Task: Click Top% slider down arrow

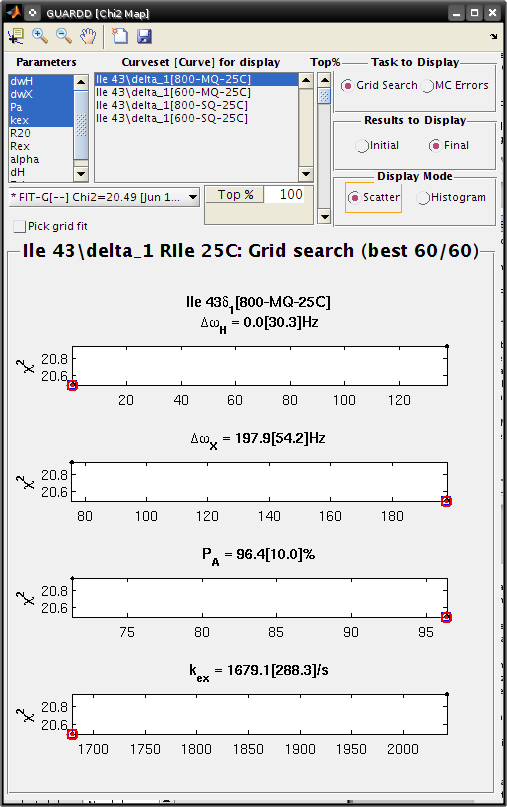Action: 324,217
